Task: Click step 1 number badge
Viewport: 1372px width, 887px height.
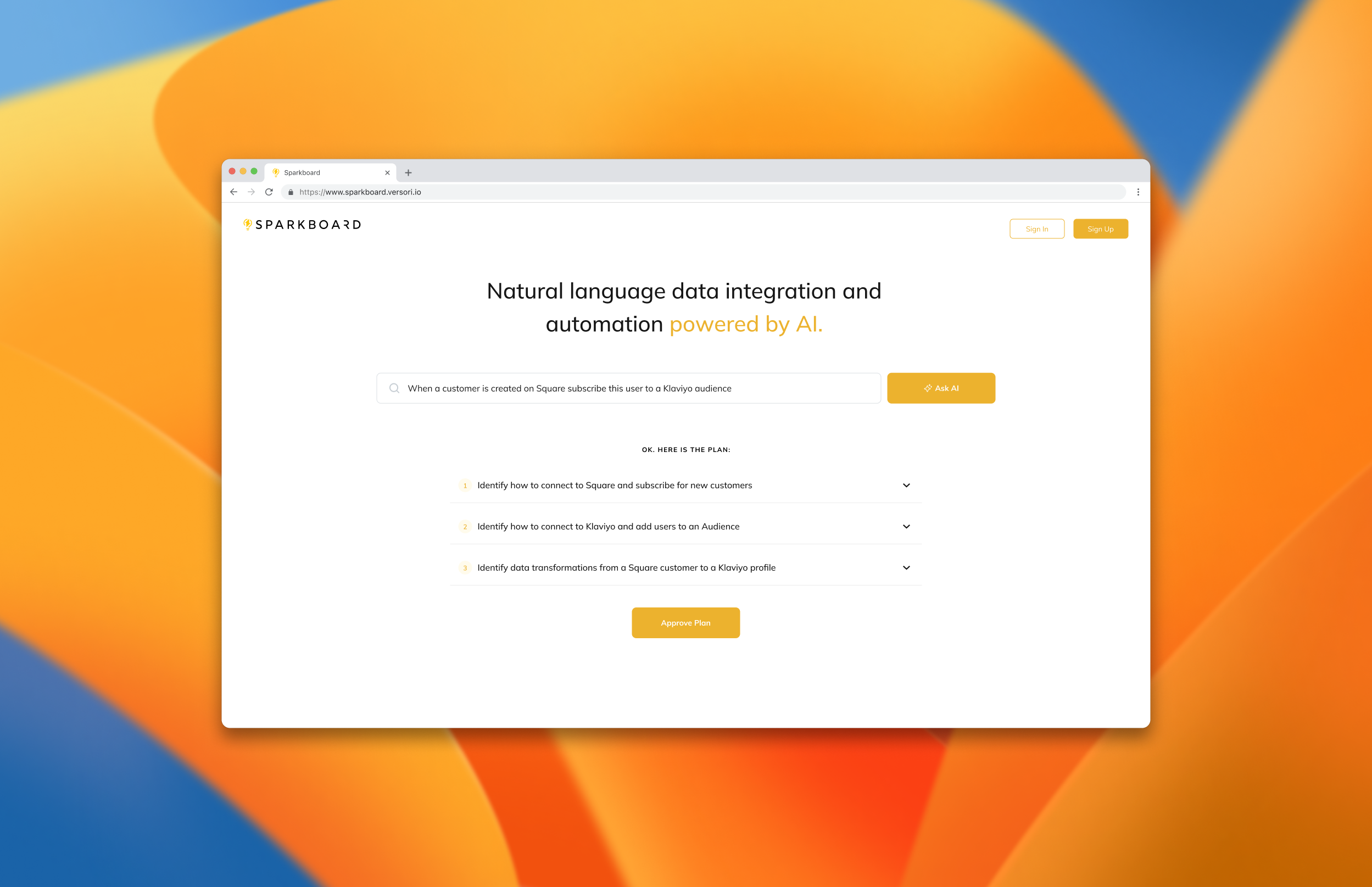Action: pyautogui.click(x=465, y=486)
